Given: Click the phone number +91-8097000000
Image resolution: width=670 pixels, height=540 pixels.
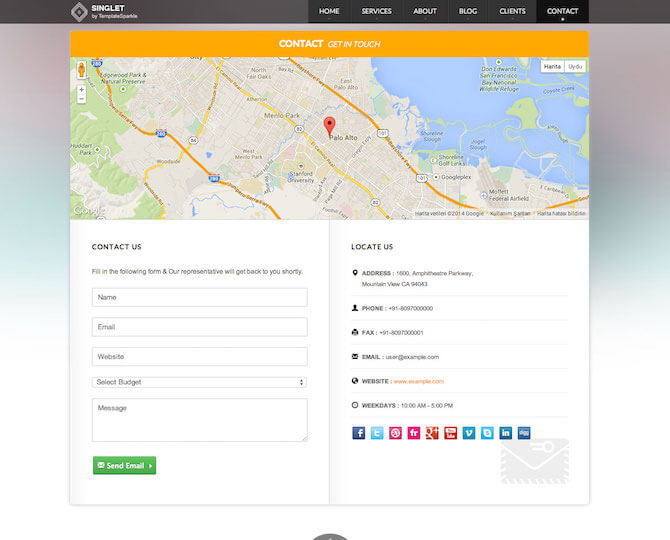Looking at the screenshot, I should (411, 308).
